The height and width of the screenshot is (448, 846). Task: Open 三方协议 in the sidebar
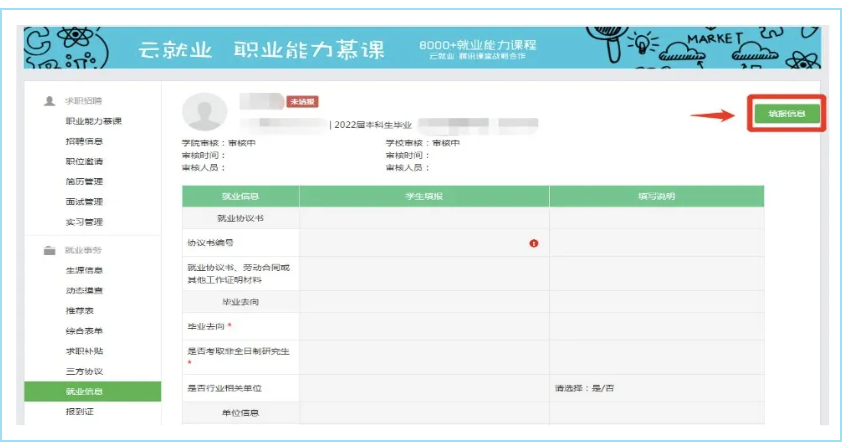pyautogui.click(x=84, y=371)
